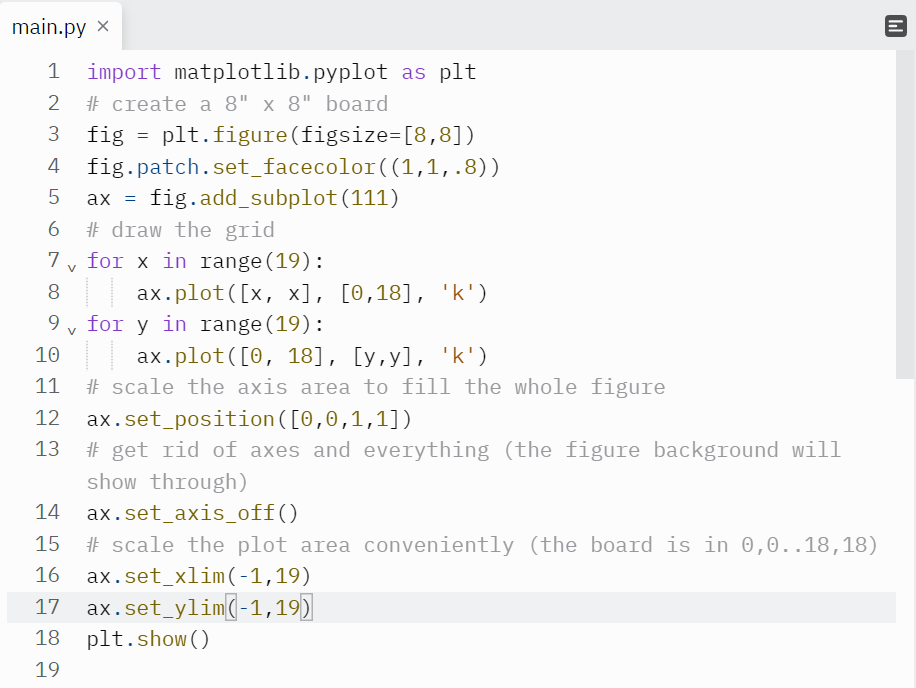916x688 pixels.
Task: Collapse the for y loop code fold
Action: pos(71,328)
